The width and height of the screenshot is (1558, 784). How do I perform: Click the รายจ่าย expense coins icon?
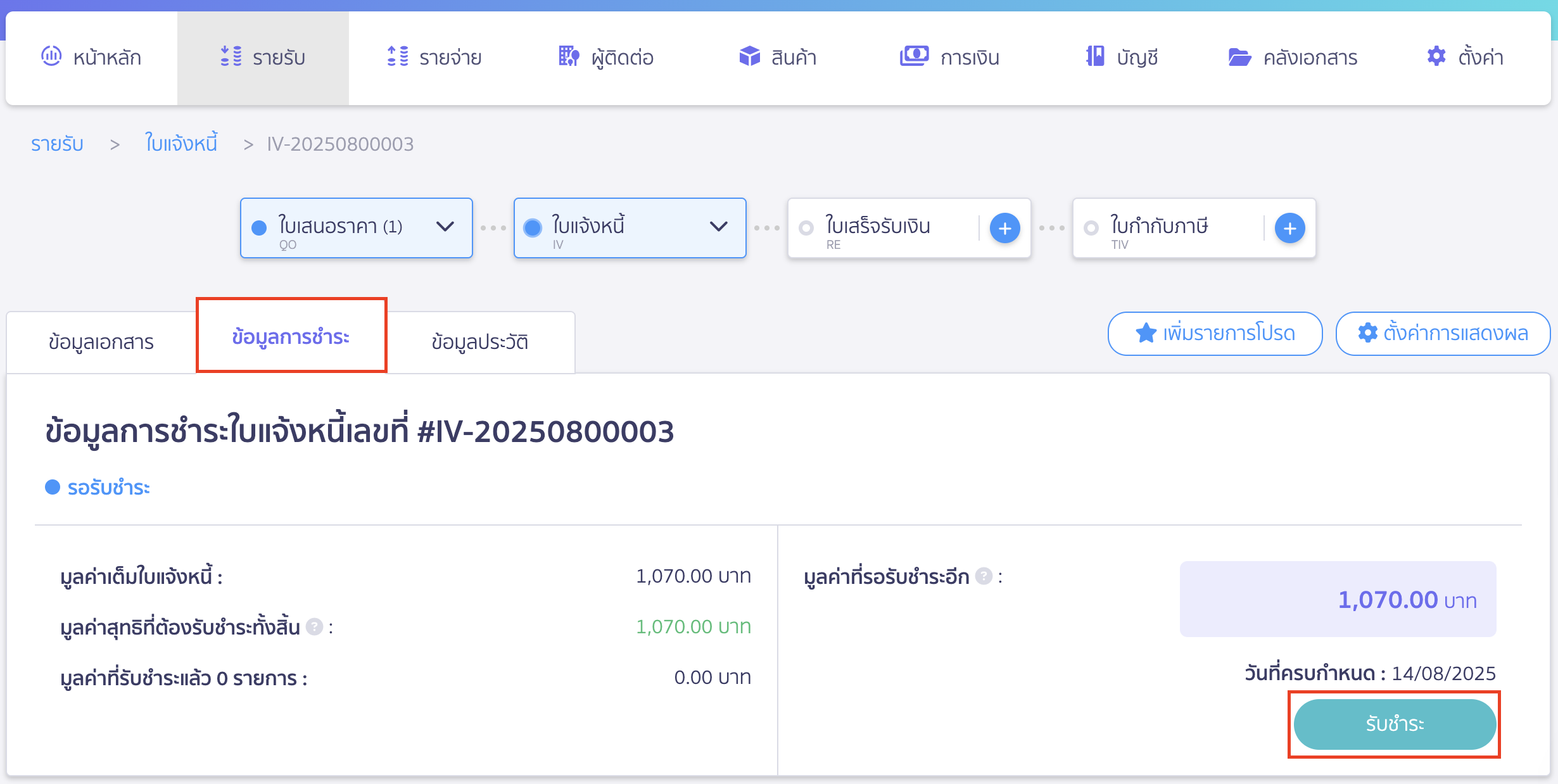398,56
